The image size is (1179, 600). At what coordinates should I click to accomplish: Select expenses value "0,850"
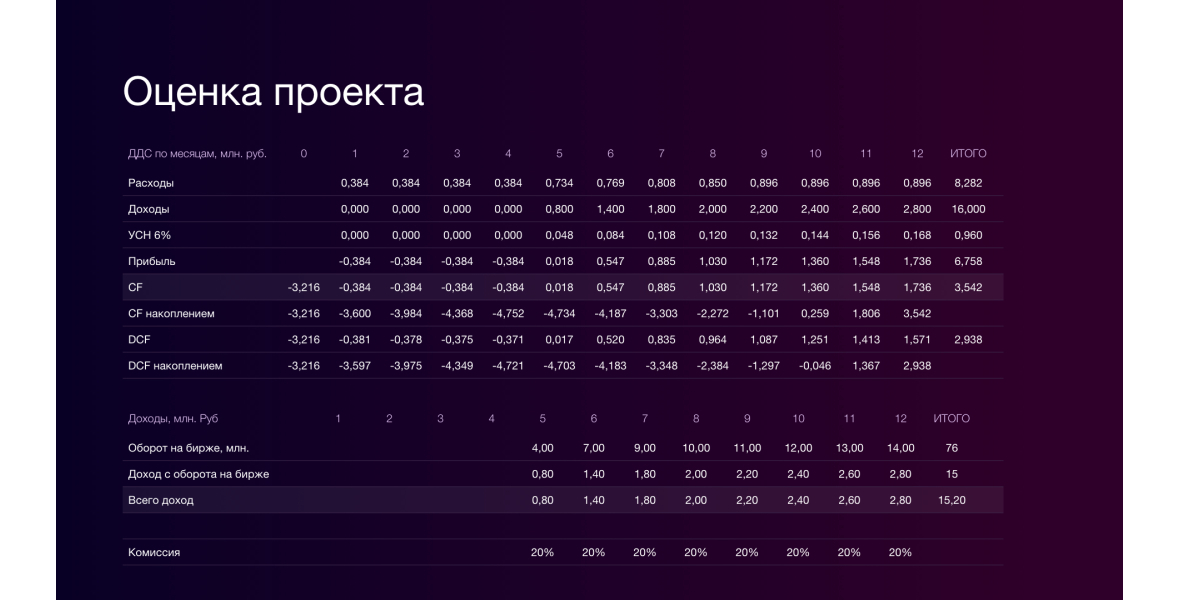[712, 183]
